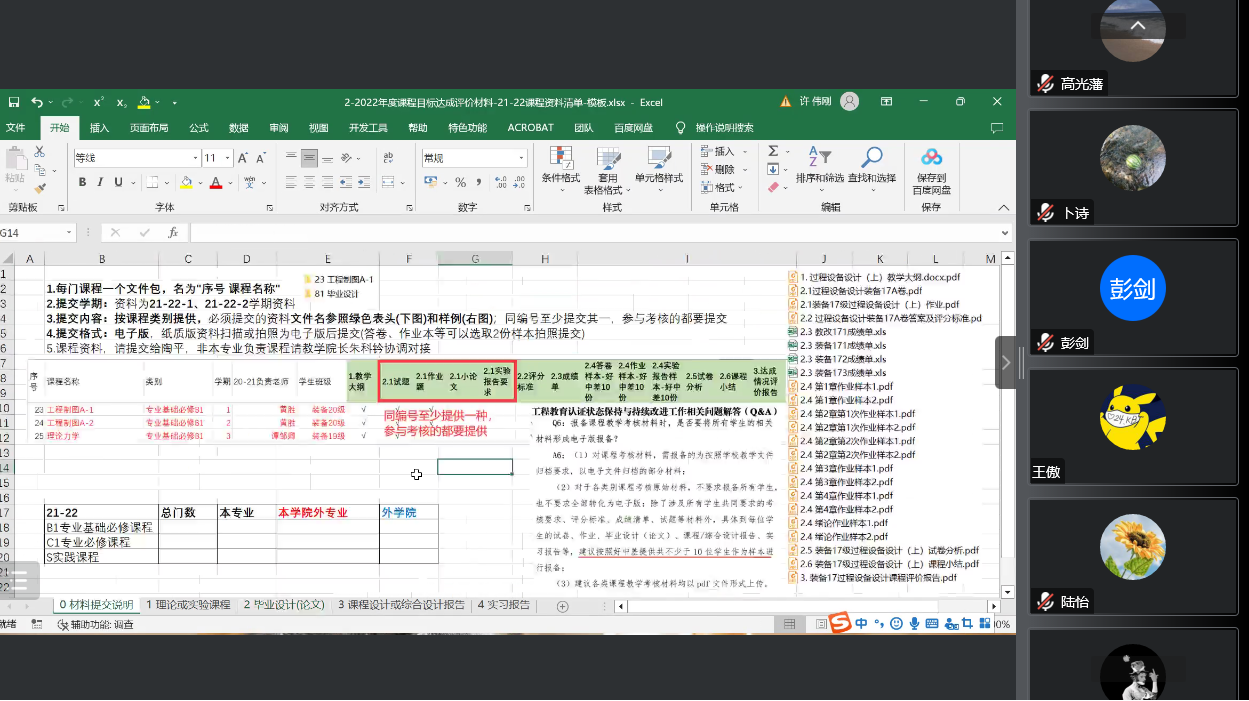Increase font size with the large A

[241, 158]
